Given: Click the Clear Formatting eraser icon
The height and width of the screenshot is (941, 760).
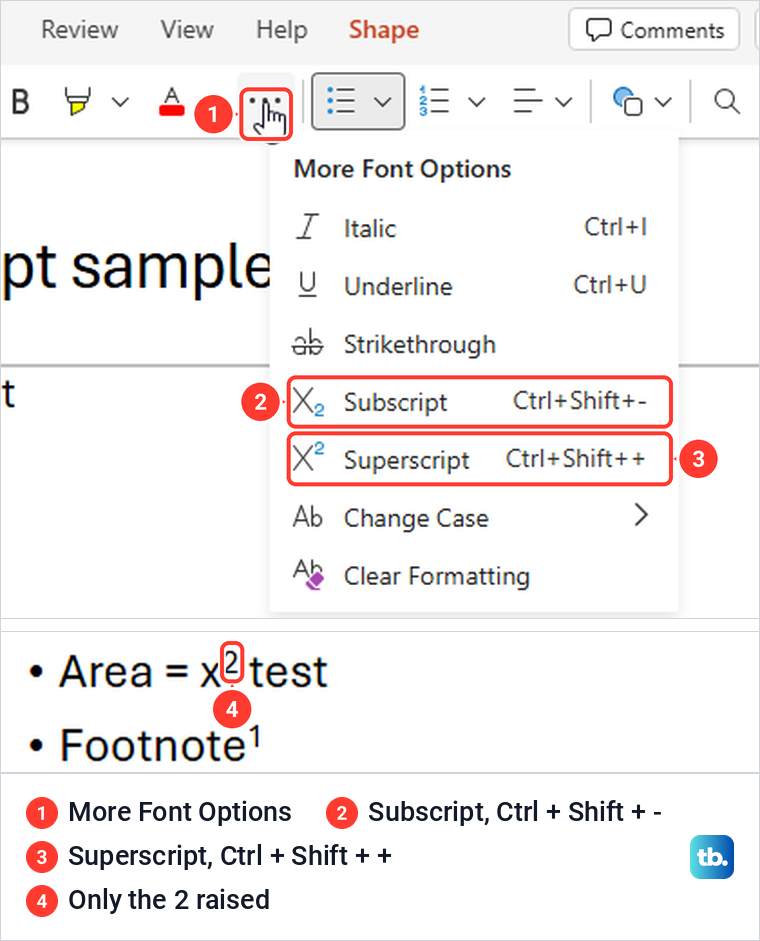Looking at the screenshot, I should tap(309, 575).
